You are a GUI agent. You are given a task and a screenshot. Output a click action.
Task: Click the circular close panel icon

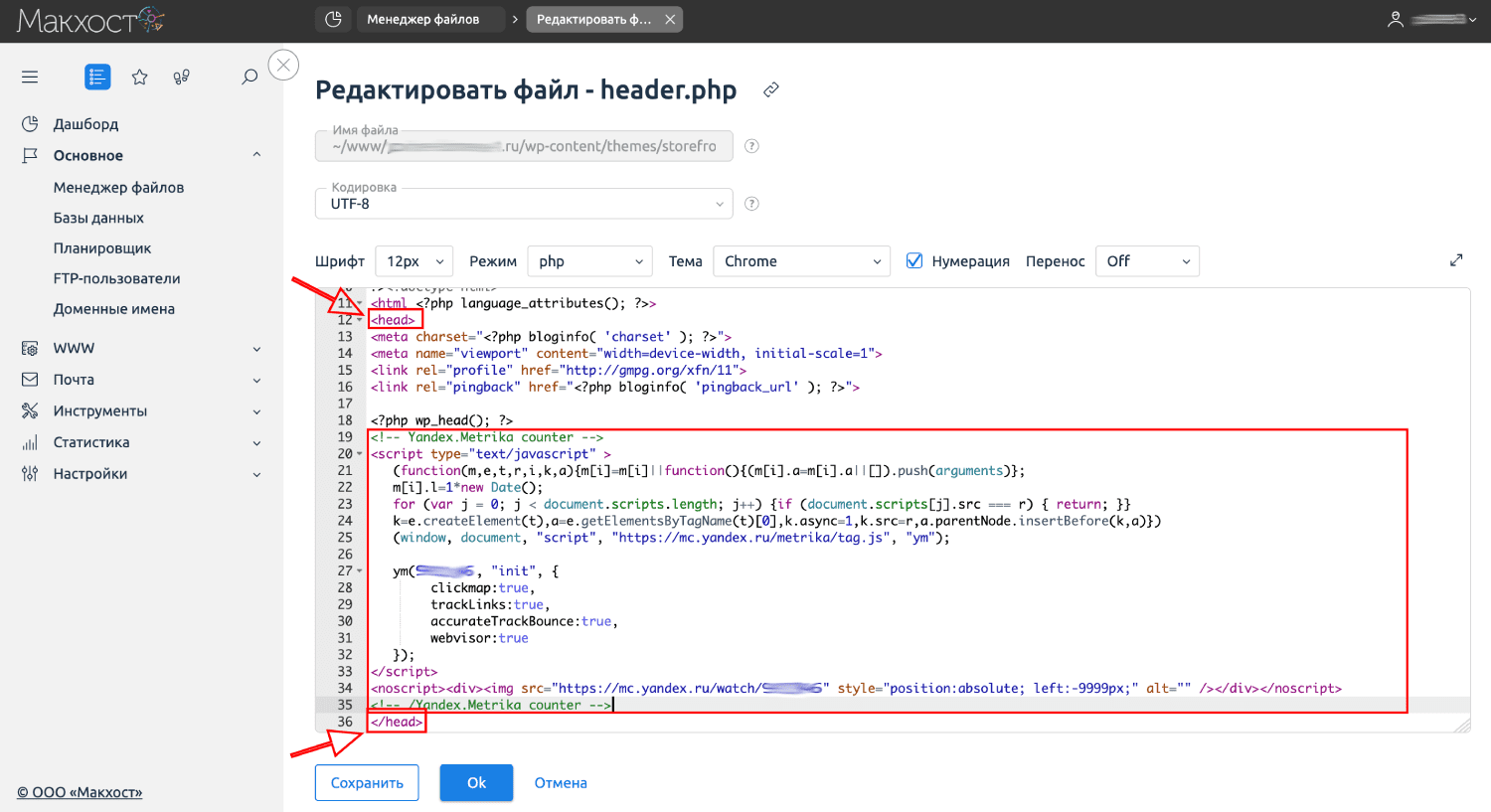click(283, 66)
